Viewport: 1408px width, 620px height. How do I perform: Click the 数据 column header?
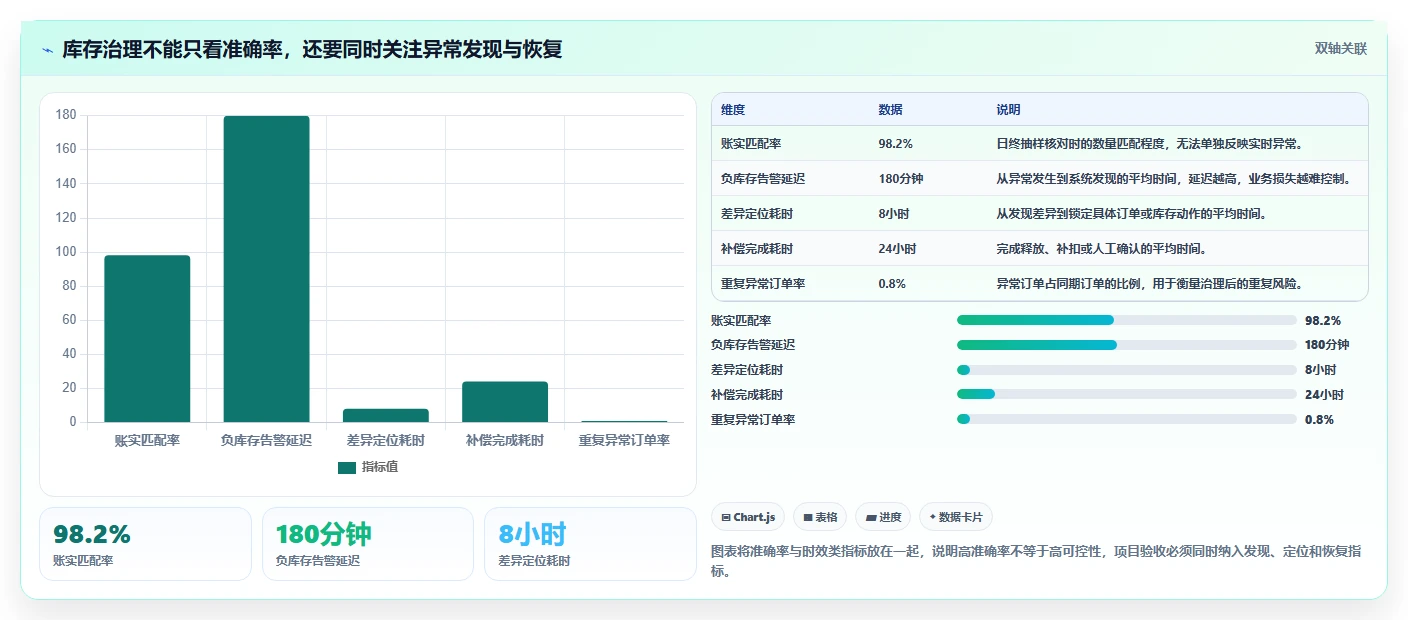point(890,110)
